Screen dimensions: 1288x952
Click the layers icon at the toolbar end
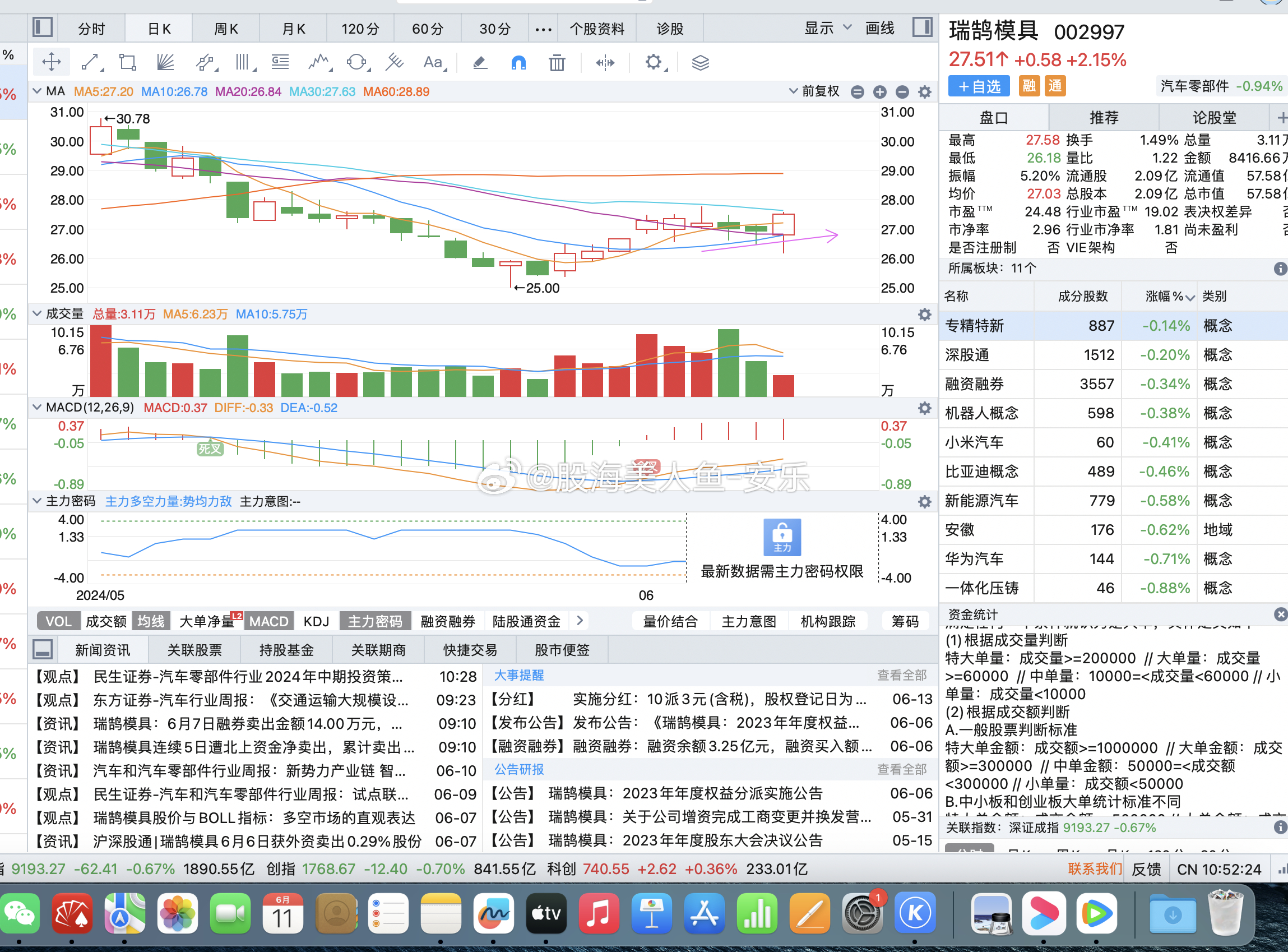[x=701, y=62]
